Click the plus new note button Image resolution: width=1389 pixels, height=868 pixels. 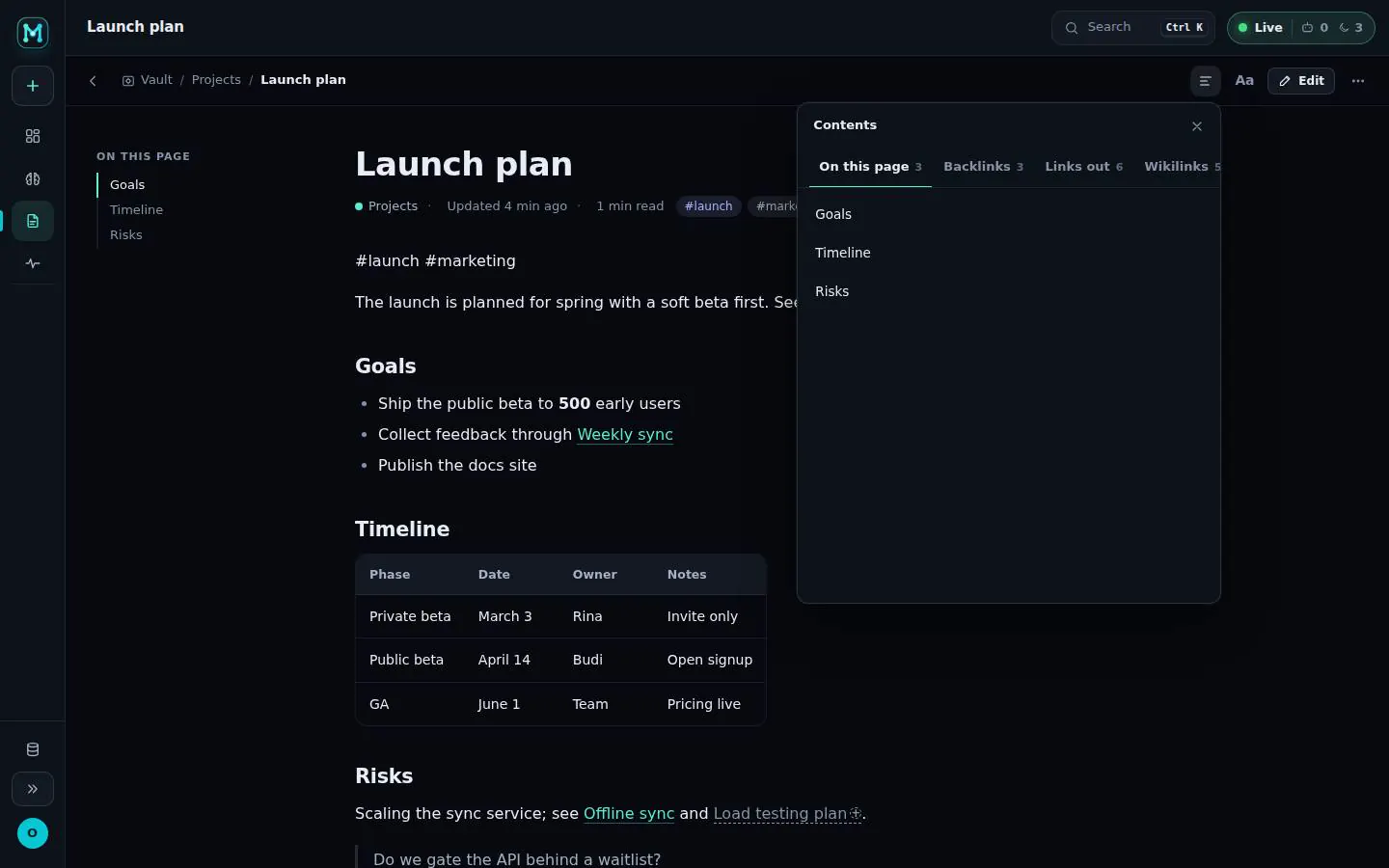tap(33, 86)
